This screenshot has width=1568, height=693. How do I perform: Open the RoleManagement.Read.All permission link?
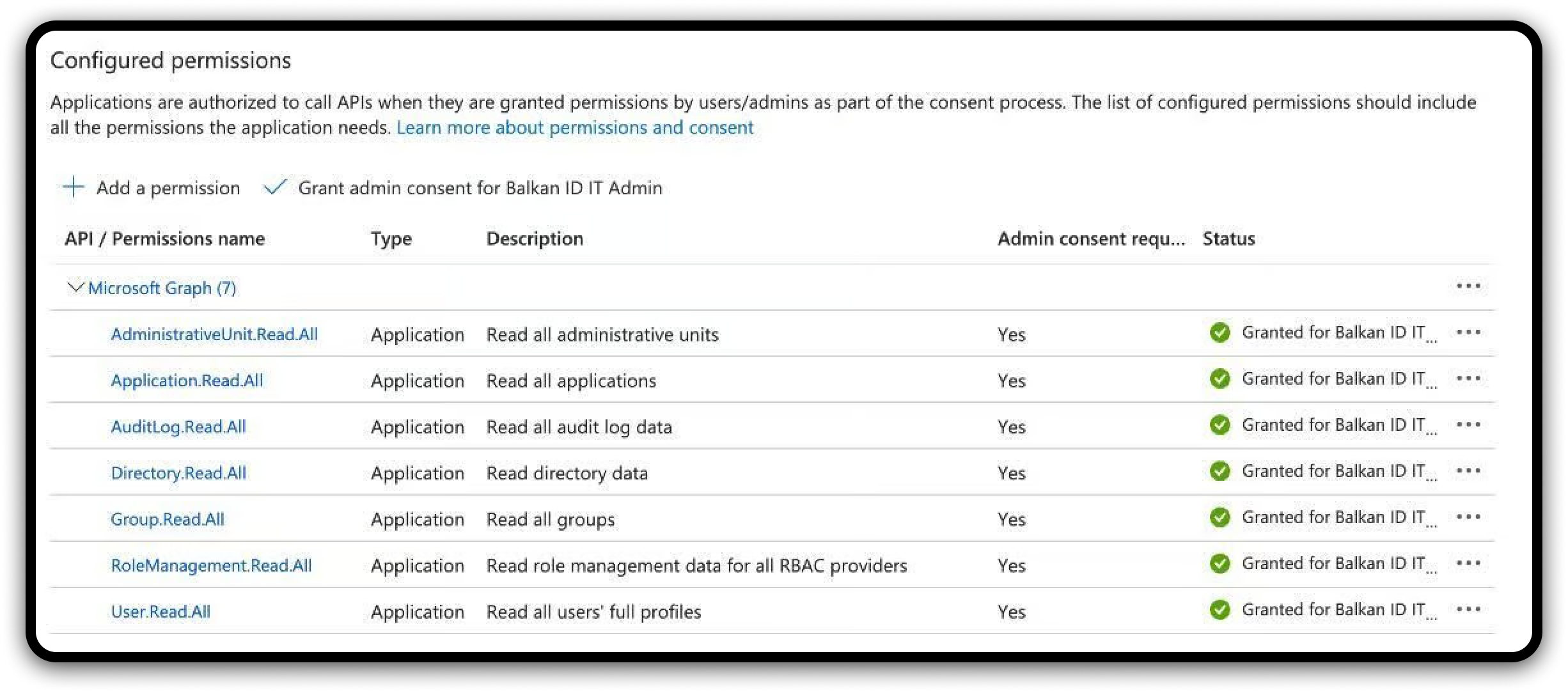[x=211, y=566]
